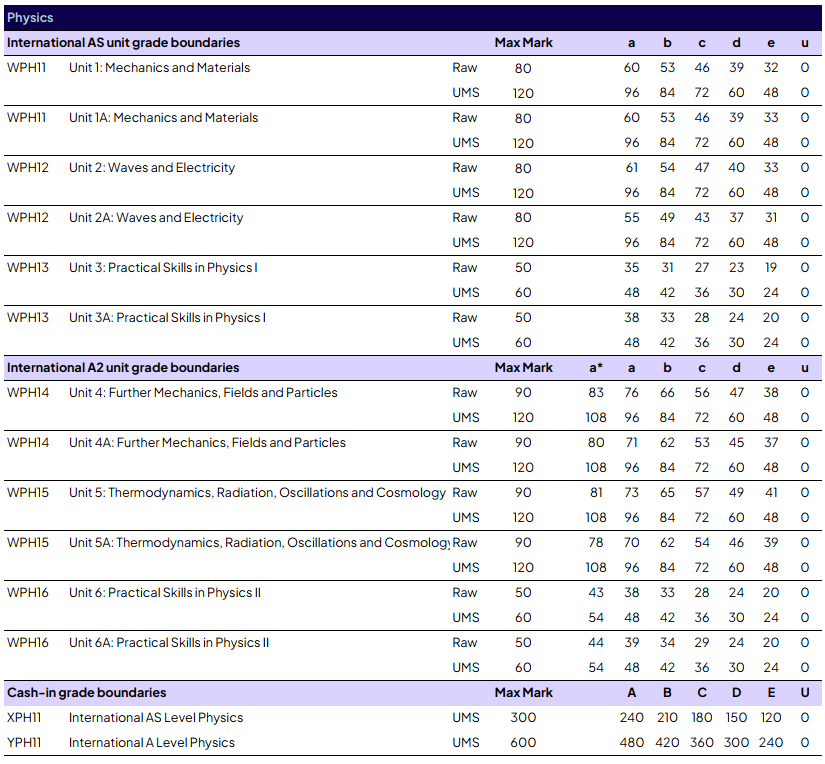Click Unit 6 raw a* boundary 43

[596, 593]
